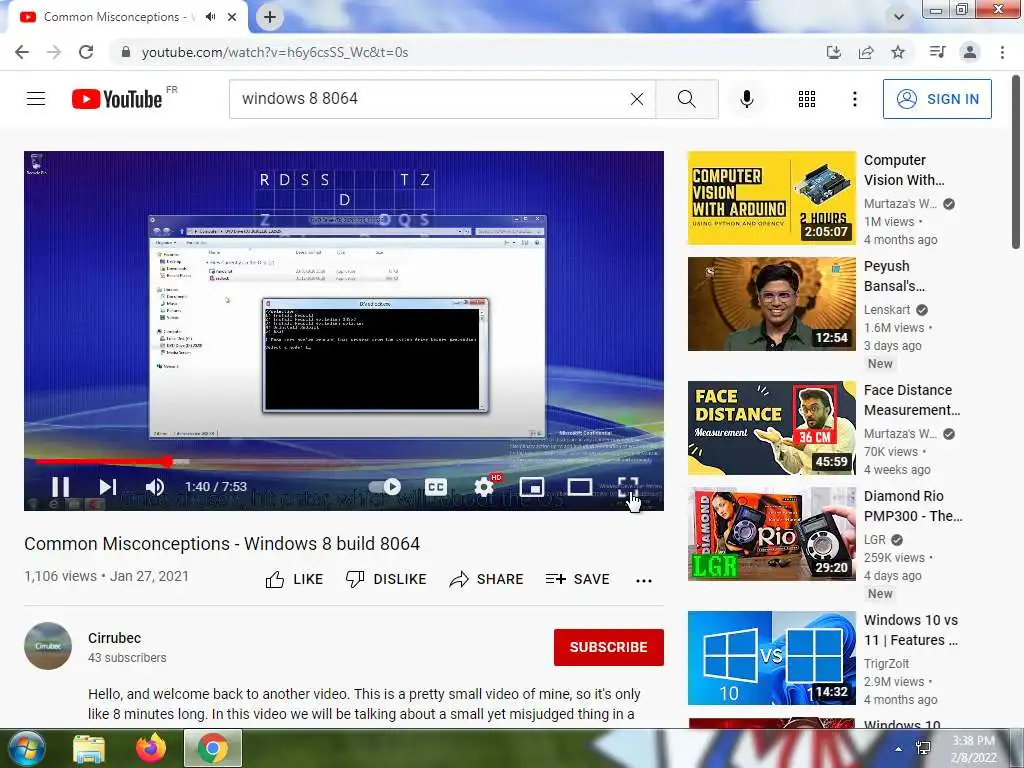This screenshot has height=768, width=1024.
Task: Skip to the next video
Action: (x=108, y=487)
